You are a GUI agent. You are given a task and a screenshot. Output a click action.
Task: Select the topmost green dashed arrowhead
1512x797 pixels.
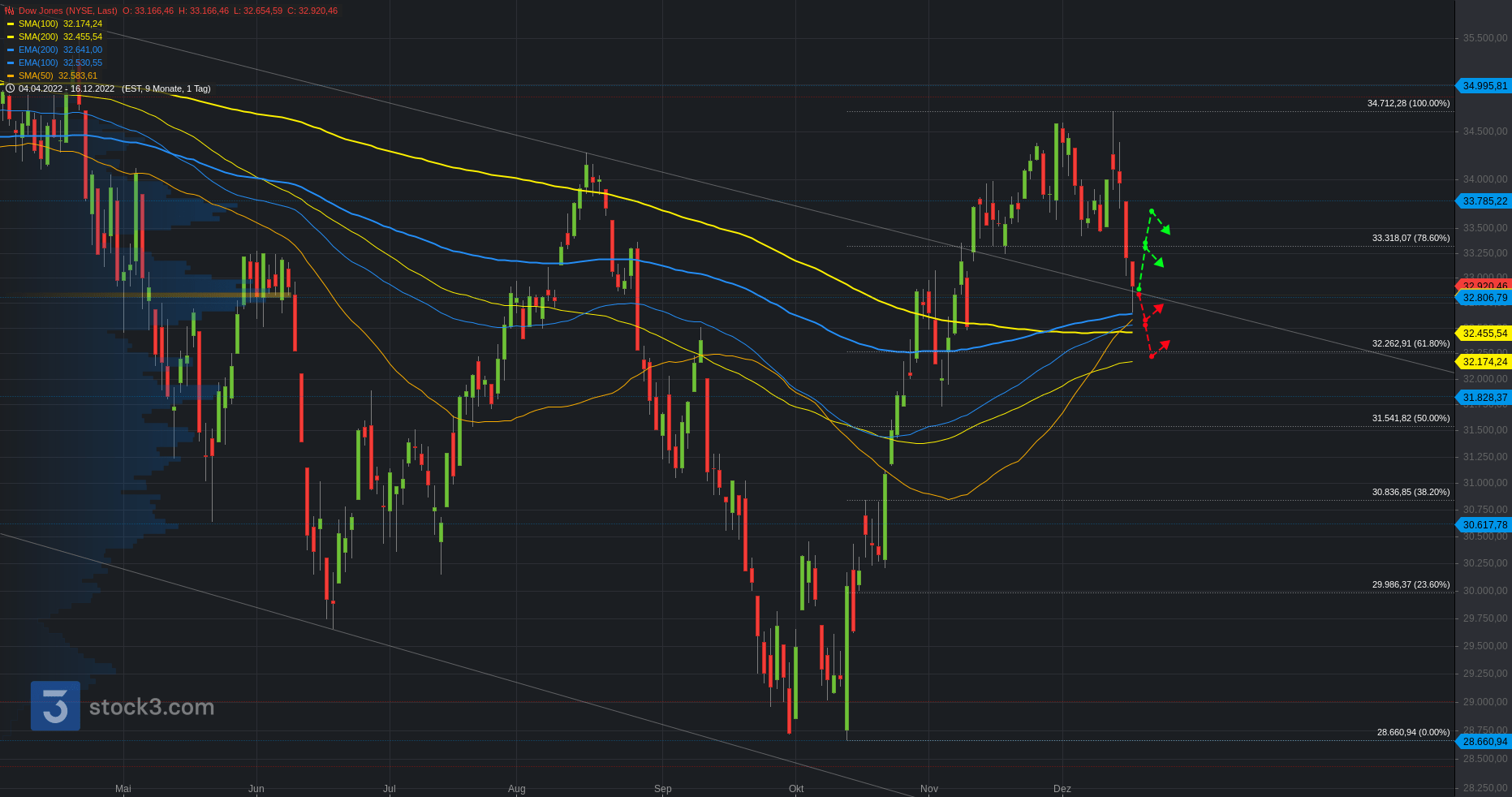(x=1165, y=230)
